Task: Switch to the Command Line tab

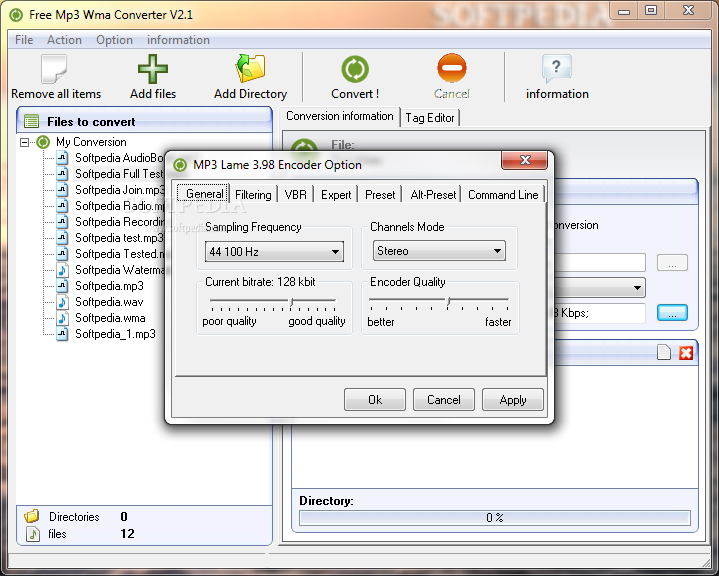Action: 503,195
